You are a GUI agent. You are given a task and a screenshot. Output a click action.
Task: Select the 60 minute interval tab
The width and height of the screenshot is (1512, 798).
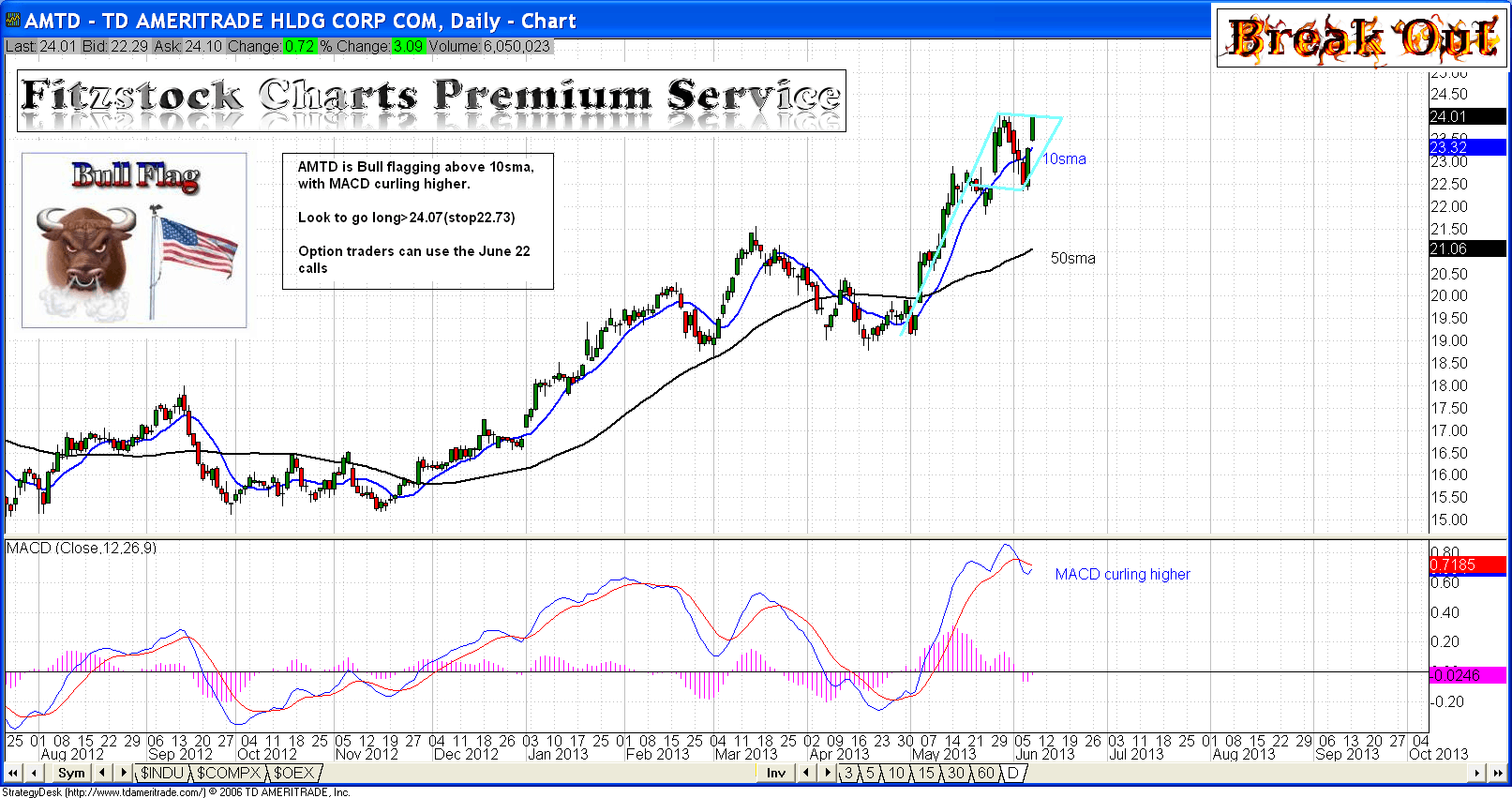click(985, 773)
